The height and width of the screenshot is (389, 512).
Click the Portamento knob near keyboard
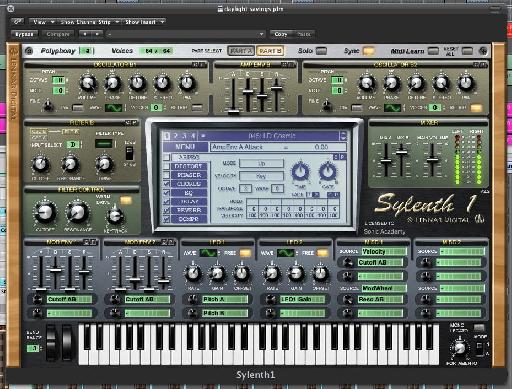click(x=460, y=348)
